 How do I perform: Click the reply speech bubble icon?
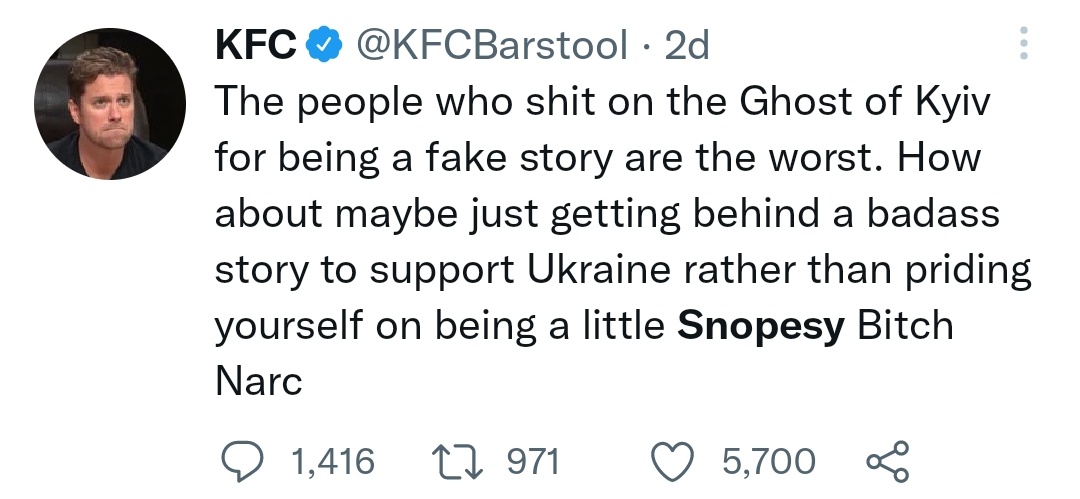[x=241, y=461]
